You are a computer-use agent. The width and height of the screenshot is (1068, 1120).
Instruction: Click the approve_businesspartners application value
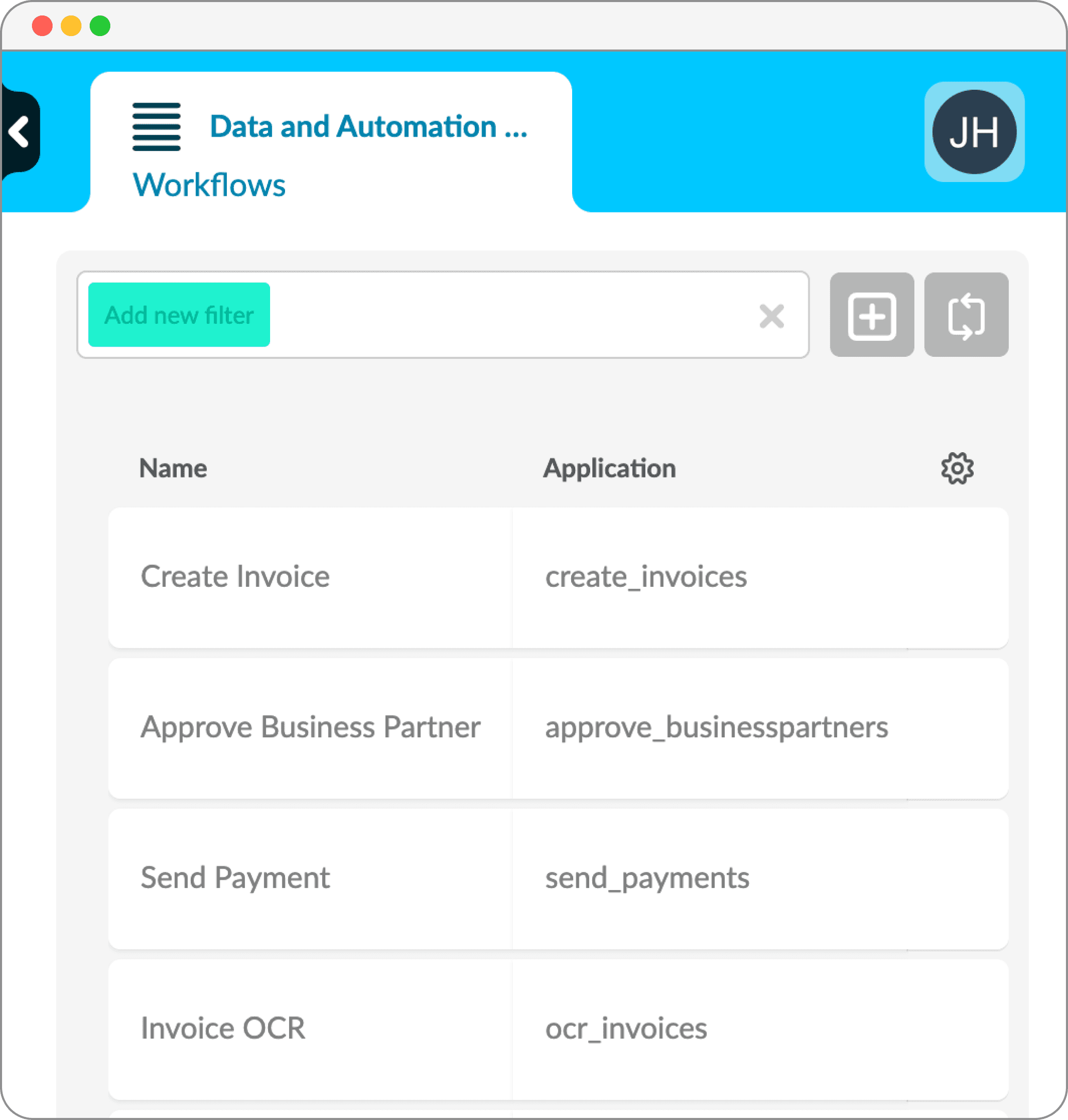pyautogui.click(x=715, y=727)
